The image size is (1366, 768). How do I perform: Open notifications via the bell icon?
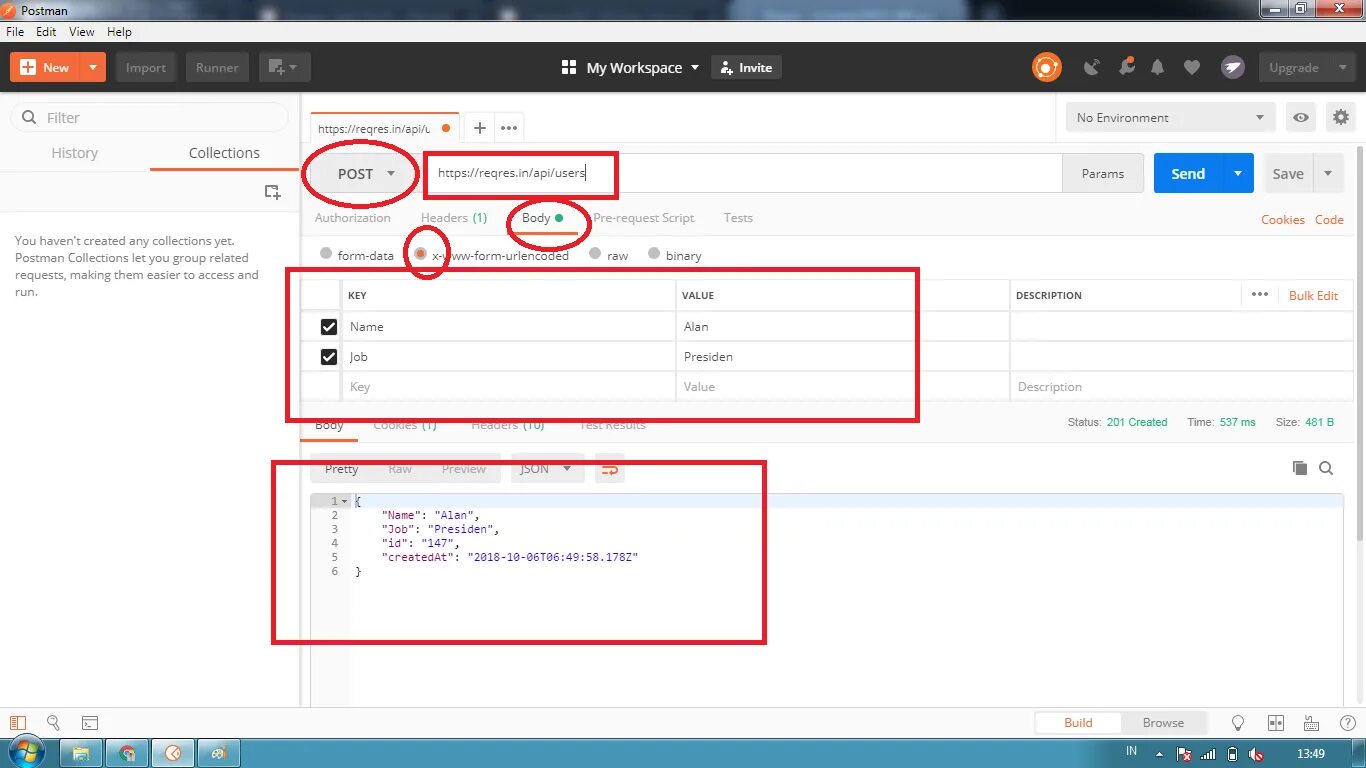(x=1158, y=68)
